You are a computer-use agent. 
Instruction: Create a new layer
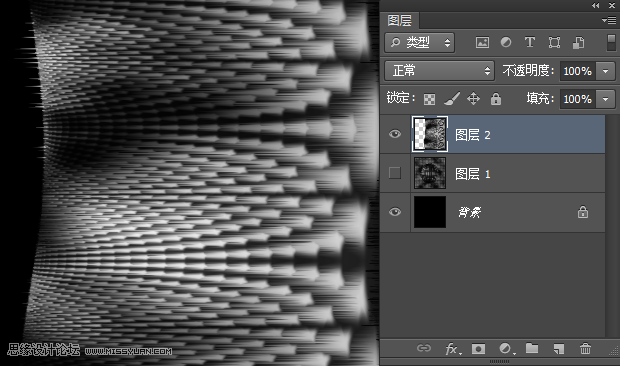[559, 349]
